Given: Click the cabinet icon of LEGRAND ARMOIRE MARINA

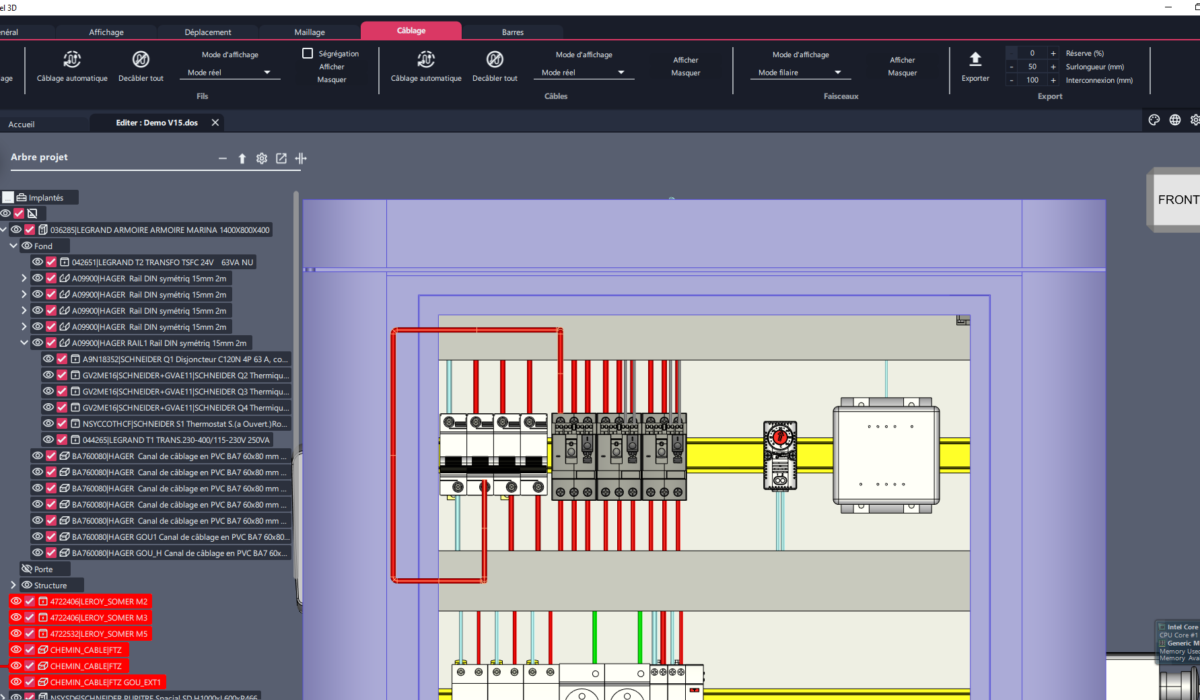Looking at the screenshot, I should pos(43,230).
